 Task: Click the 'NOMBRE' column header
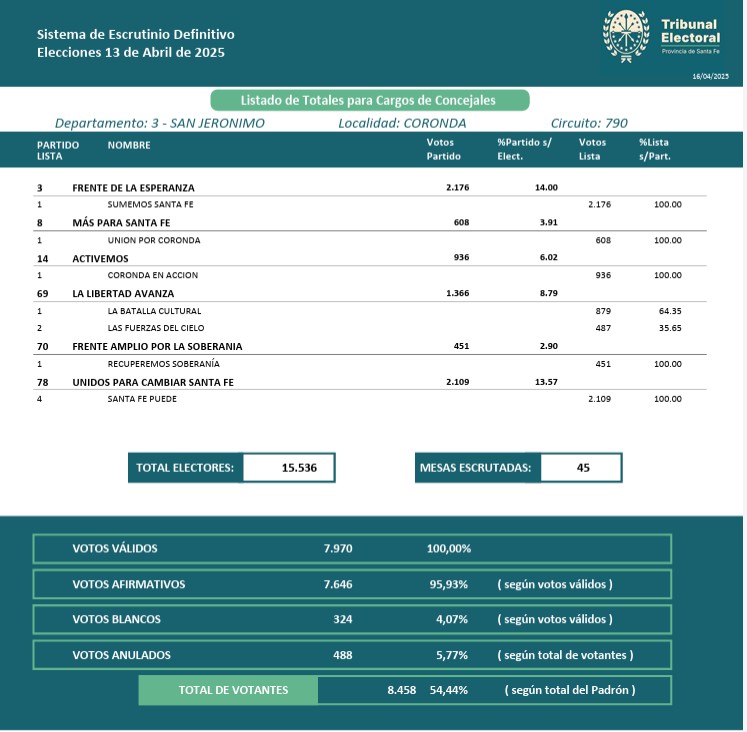129,145
